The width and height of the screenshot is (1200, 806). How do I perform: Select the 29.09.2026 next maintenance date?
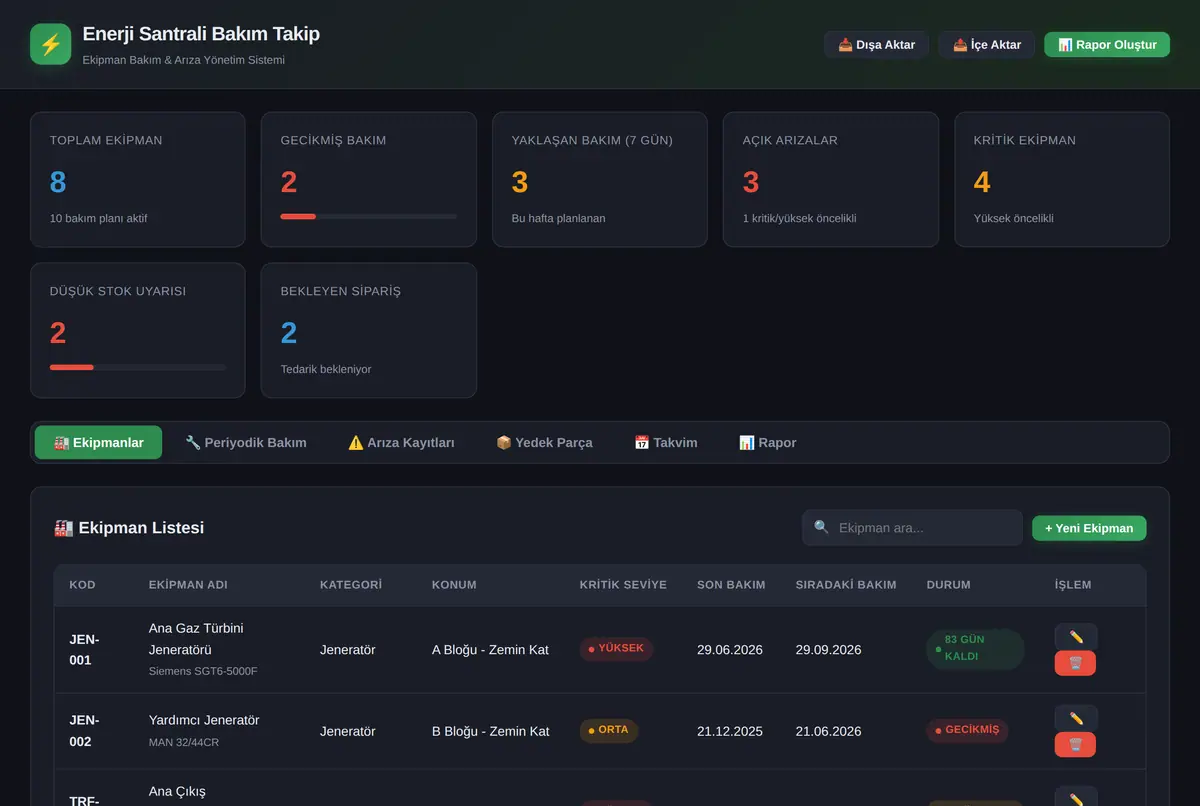pyautogui.click(x=829, y=650)
